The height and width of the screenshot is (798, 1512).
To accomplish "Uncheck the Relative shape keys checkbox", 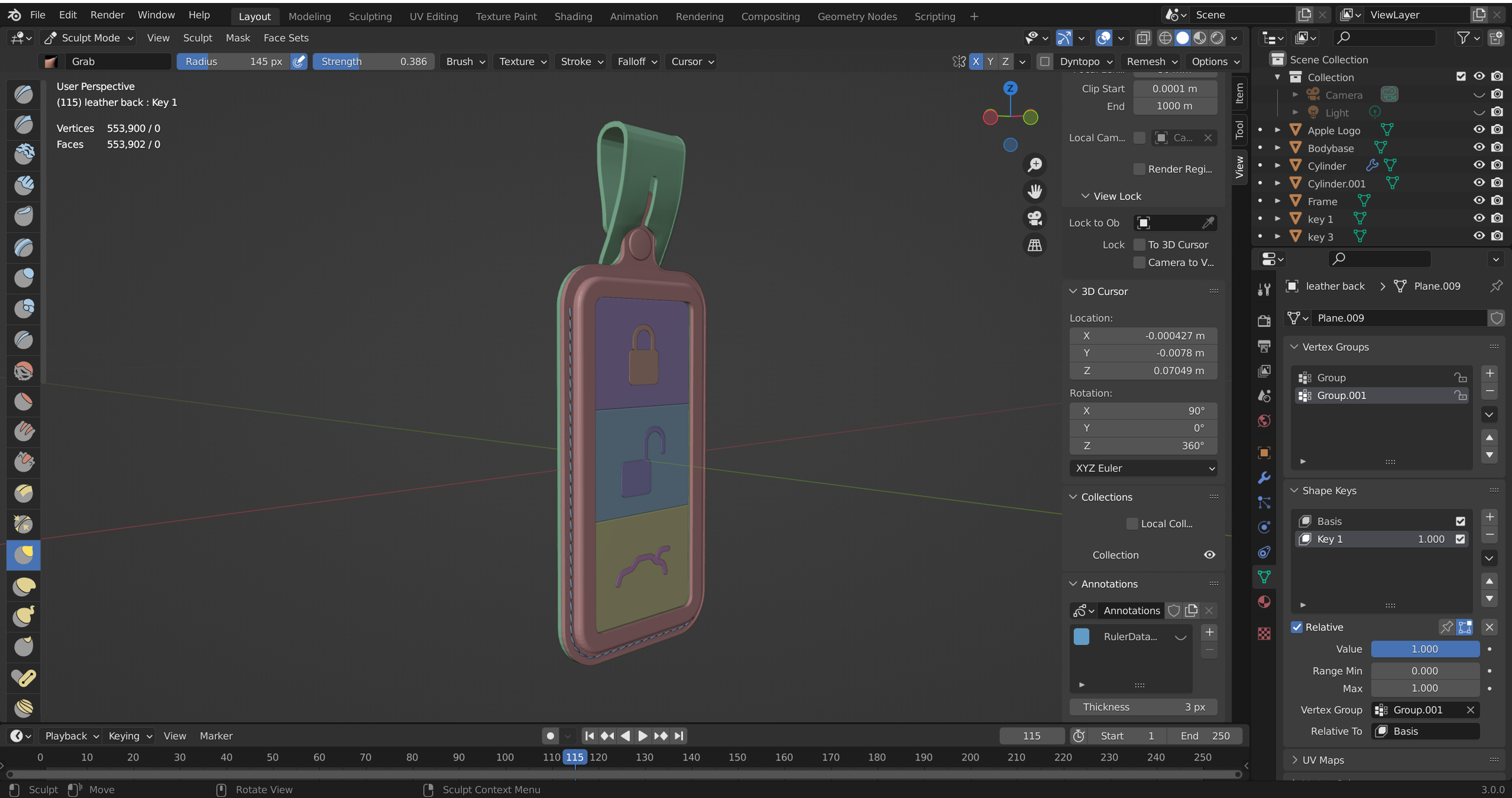I will click(1297, 627).
